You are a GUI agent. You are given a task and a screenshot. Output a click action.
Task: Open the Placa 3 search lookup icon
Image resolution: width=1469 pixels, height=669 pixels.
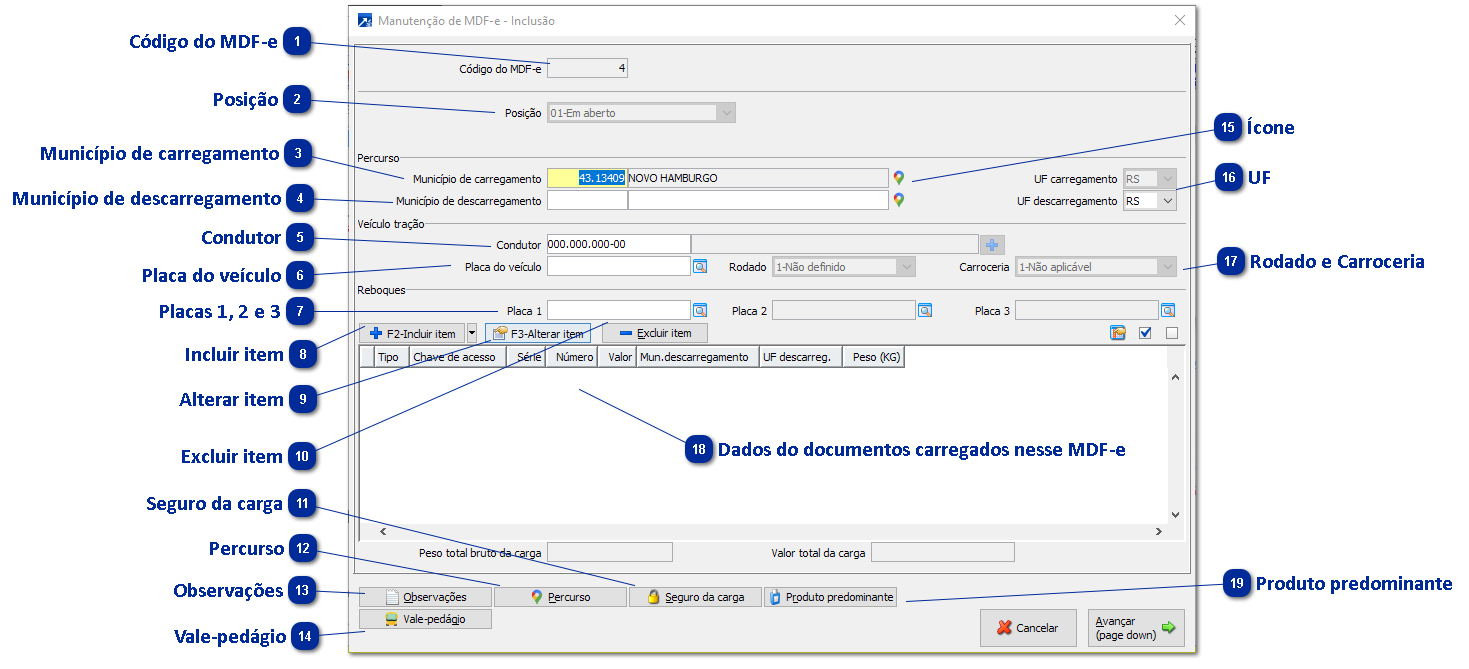[x=1168, y=311]
